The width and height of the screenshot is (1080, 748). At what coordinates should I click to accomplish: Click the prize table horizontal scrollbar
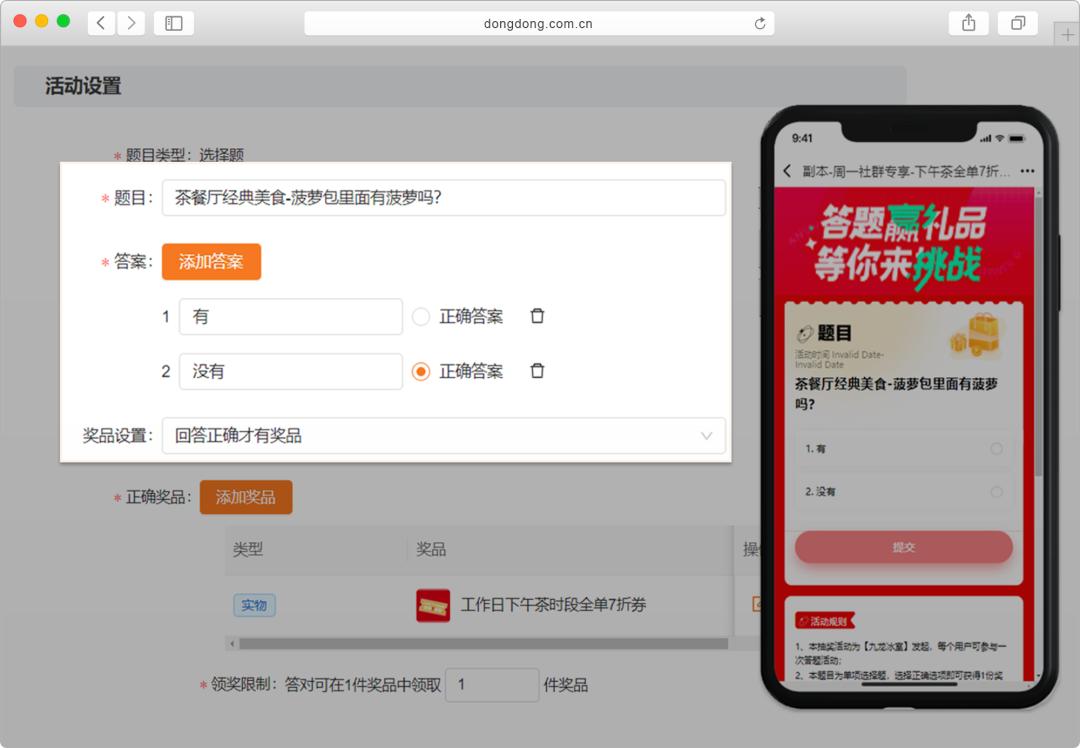pos(483,644)
